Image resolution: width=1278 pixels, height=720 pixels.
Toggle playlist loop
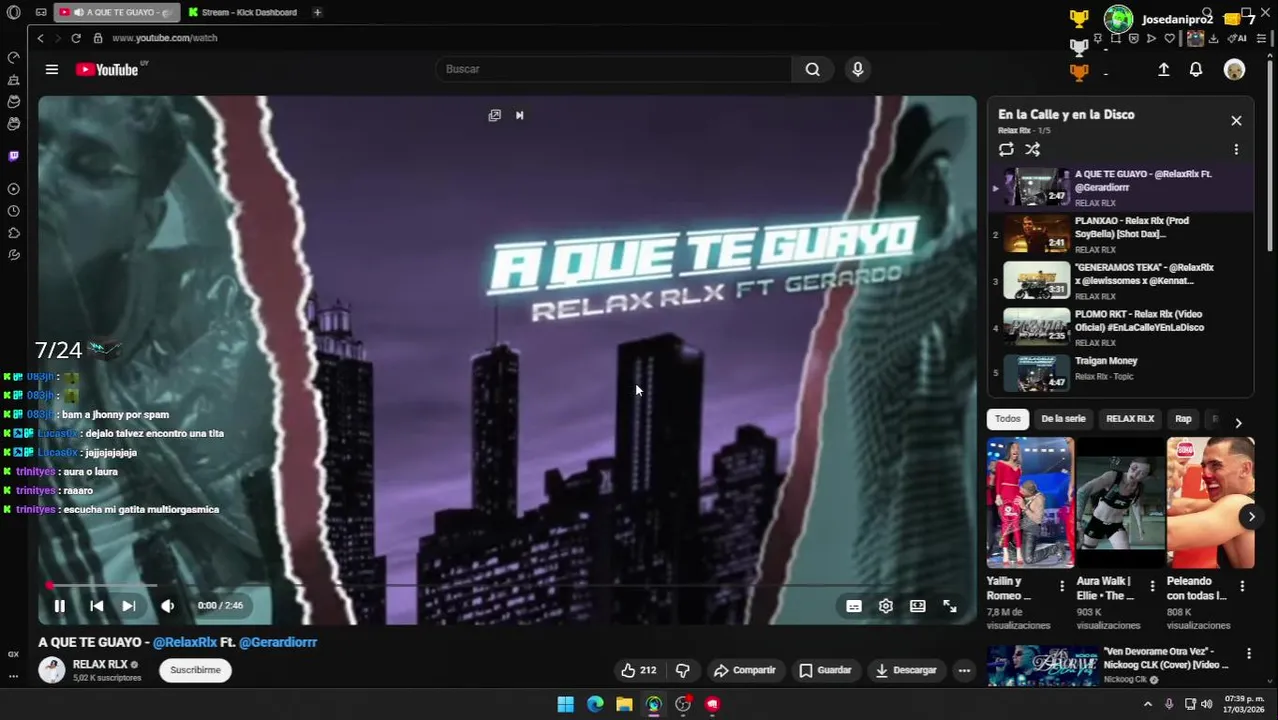[1006, 149]
